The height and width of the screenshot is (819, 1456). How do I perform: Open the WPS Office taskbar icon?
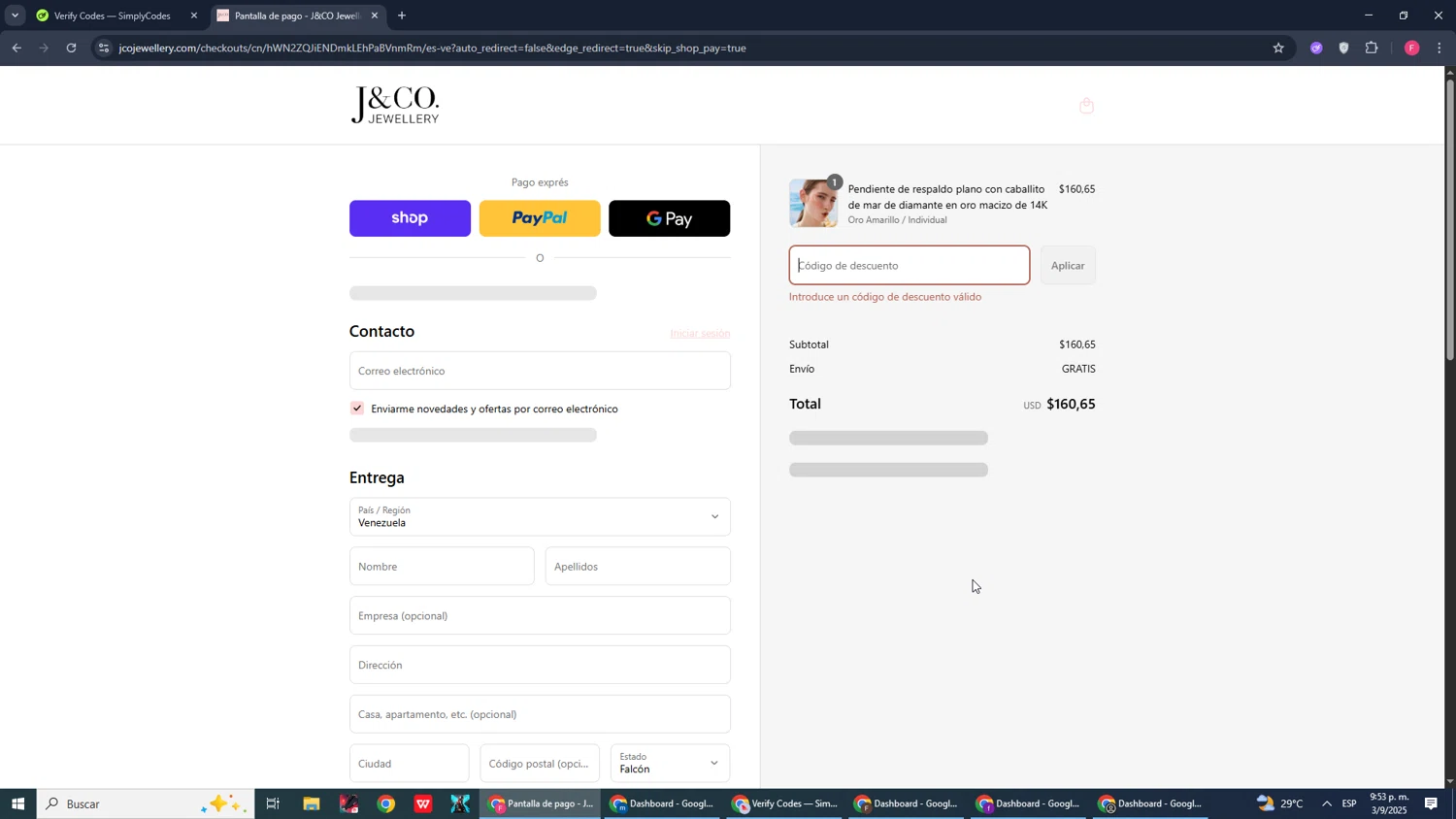(x=423, y=803)
